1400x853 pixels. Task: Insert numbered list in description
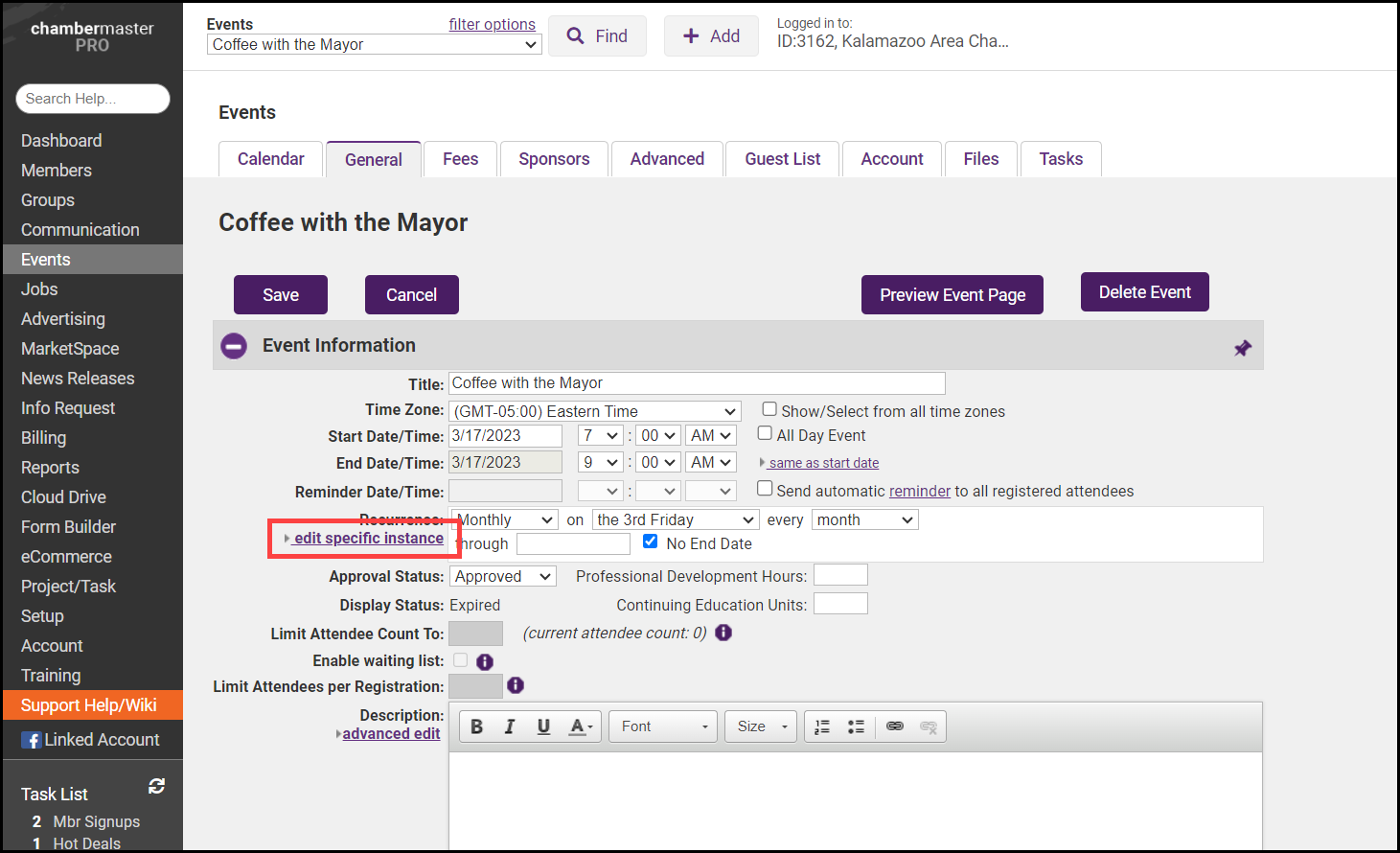pyautogui.click(x=822, y=726)
